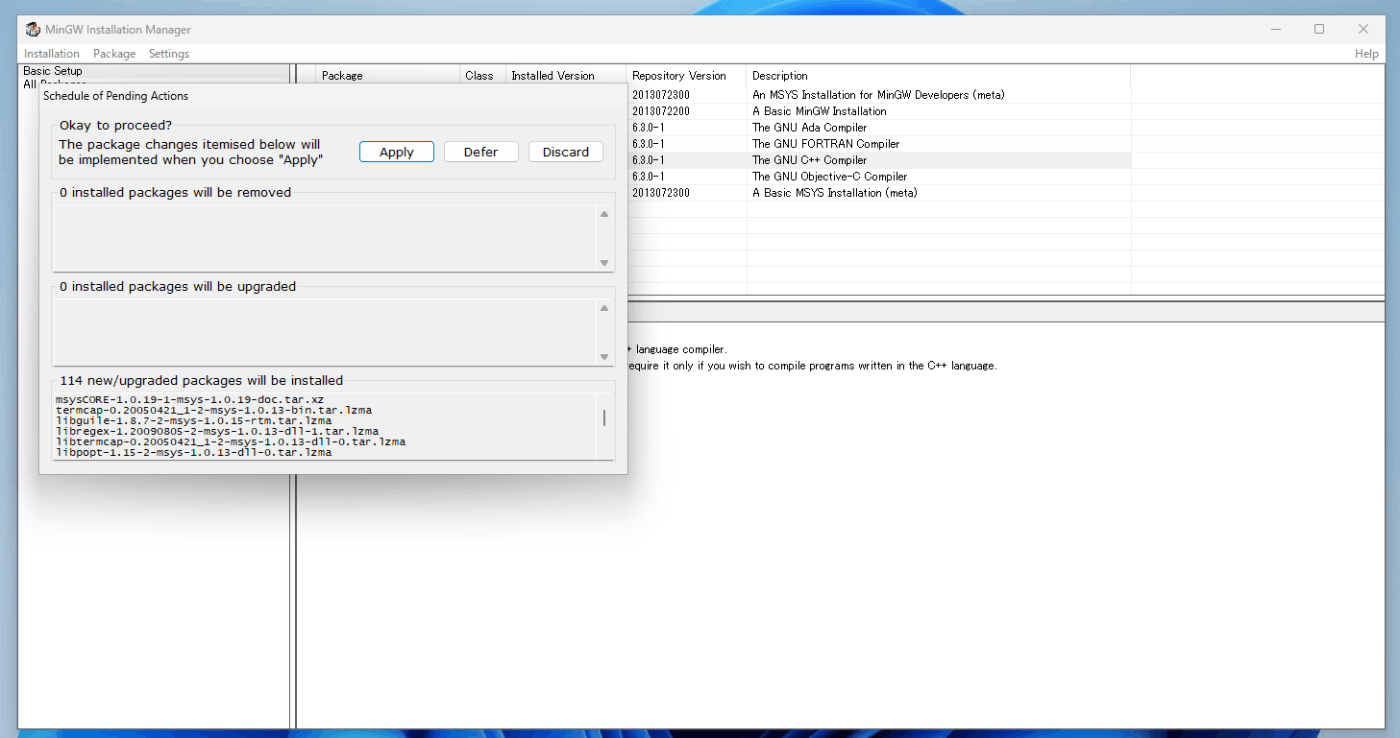The image size is (1400, 738).
Task: Select MSYS Installation for MinGW Developers row
Action: pyautogui.click(x=879, y=95)
